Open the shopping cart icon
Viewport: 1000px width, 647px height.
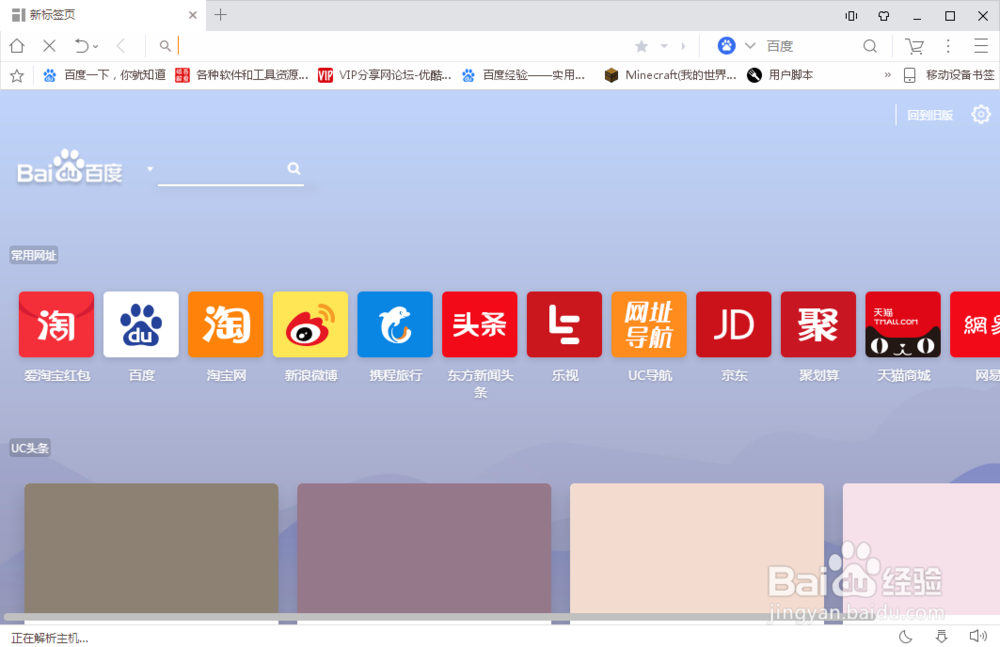pos(915,46)
